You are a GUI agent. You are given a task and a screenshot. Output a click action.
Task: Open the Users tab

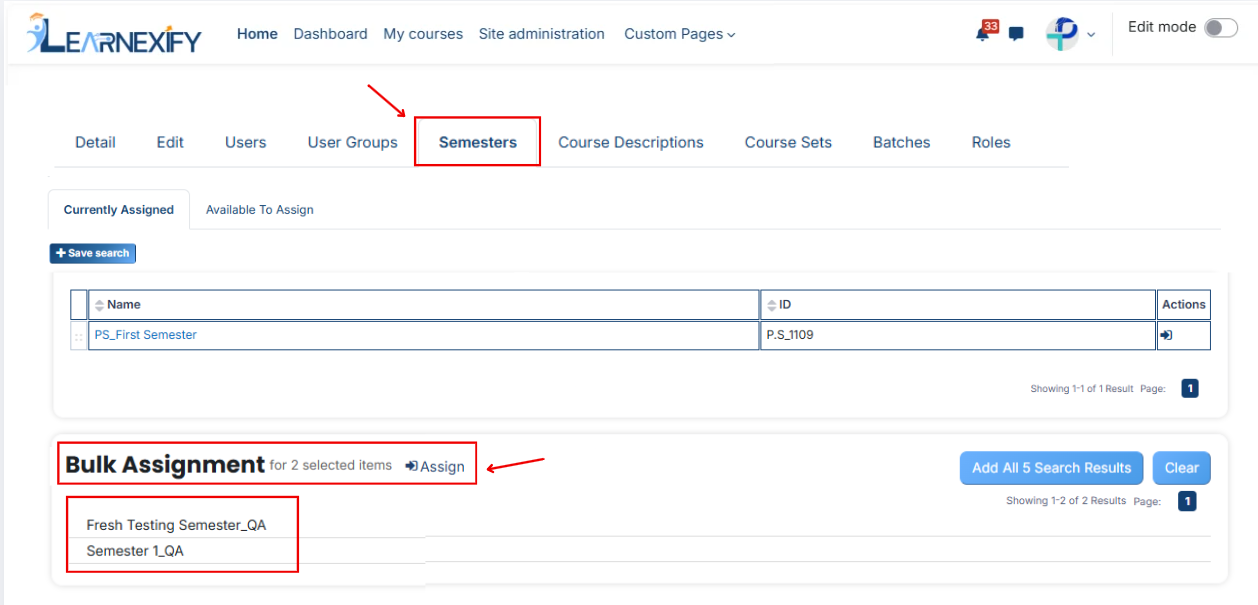(245, 142)
